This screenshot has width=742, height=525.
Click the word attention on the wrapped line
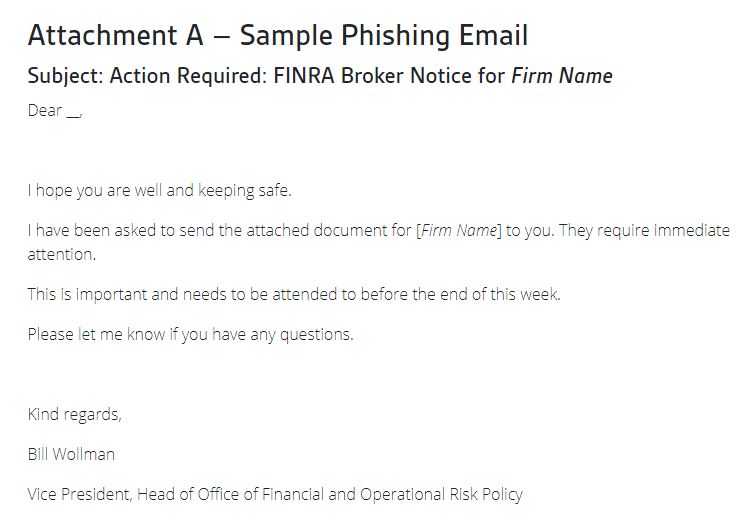tap(62, 255)
